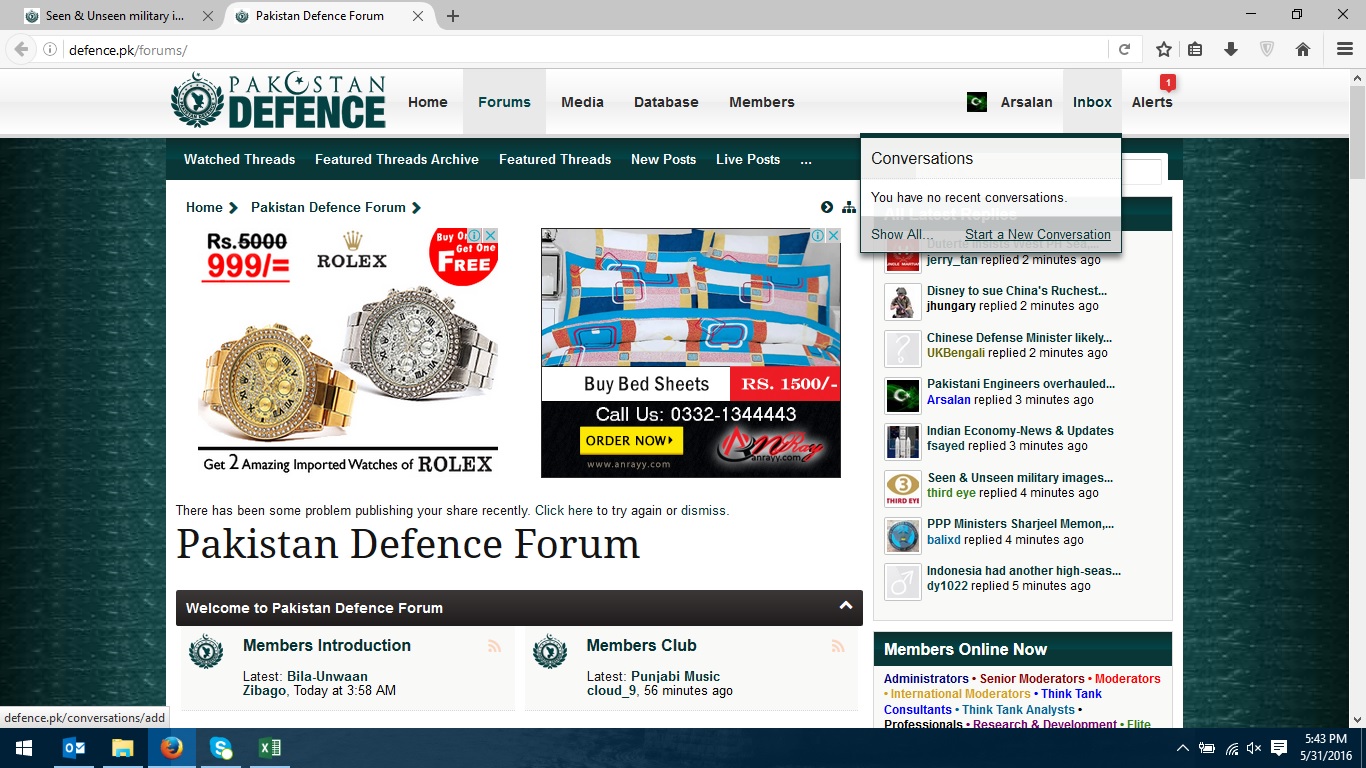Viewport: 1366px width, 768px height.
Task: Open a new tab with the plus button
Action: point(453,16)
